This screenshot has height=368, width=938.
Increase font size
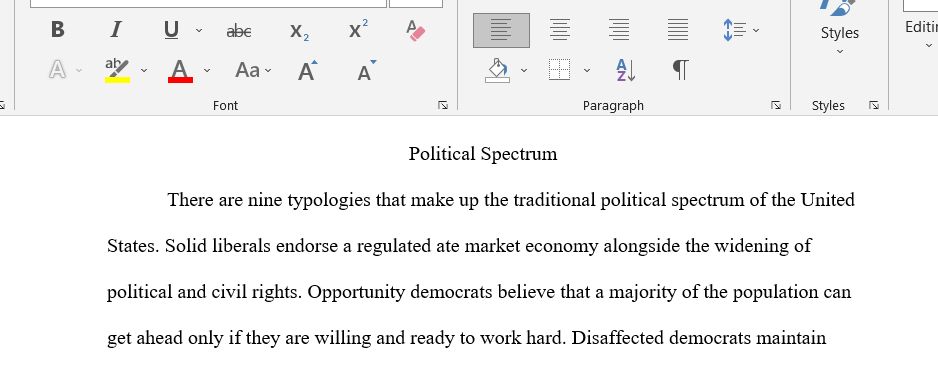tap(307, 71)
